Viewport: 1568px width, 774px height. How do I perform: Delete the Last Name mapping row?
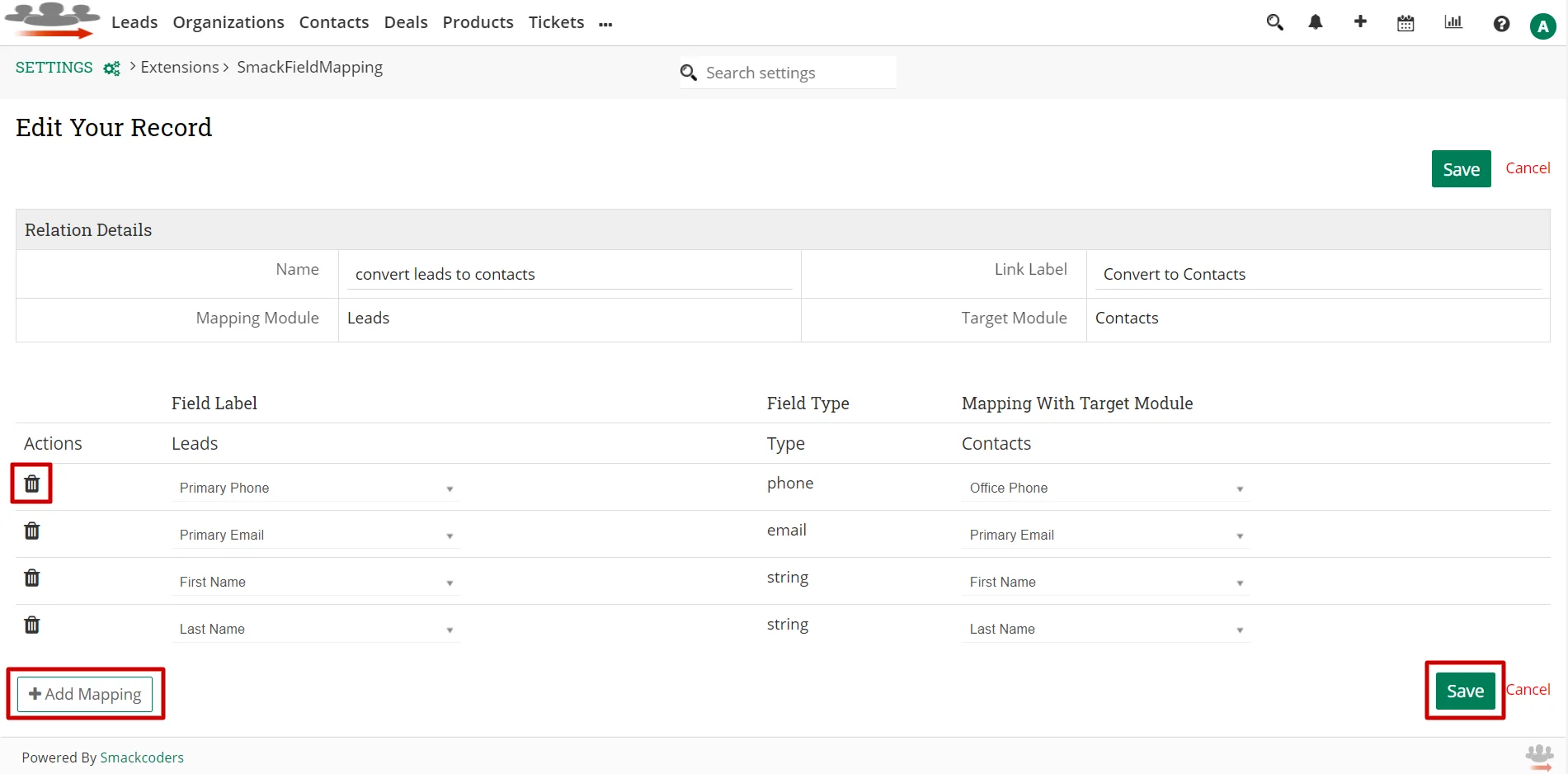tap(31, 625)
